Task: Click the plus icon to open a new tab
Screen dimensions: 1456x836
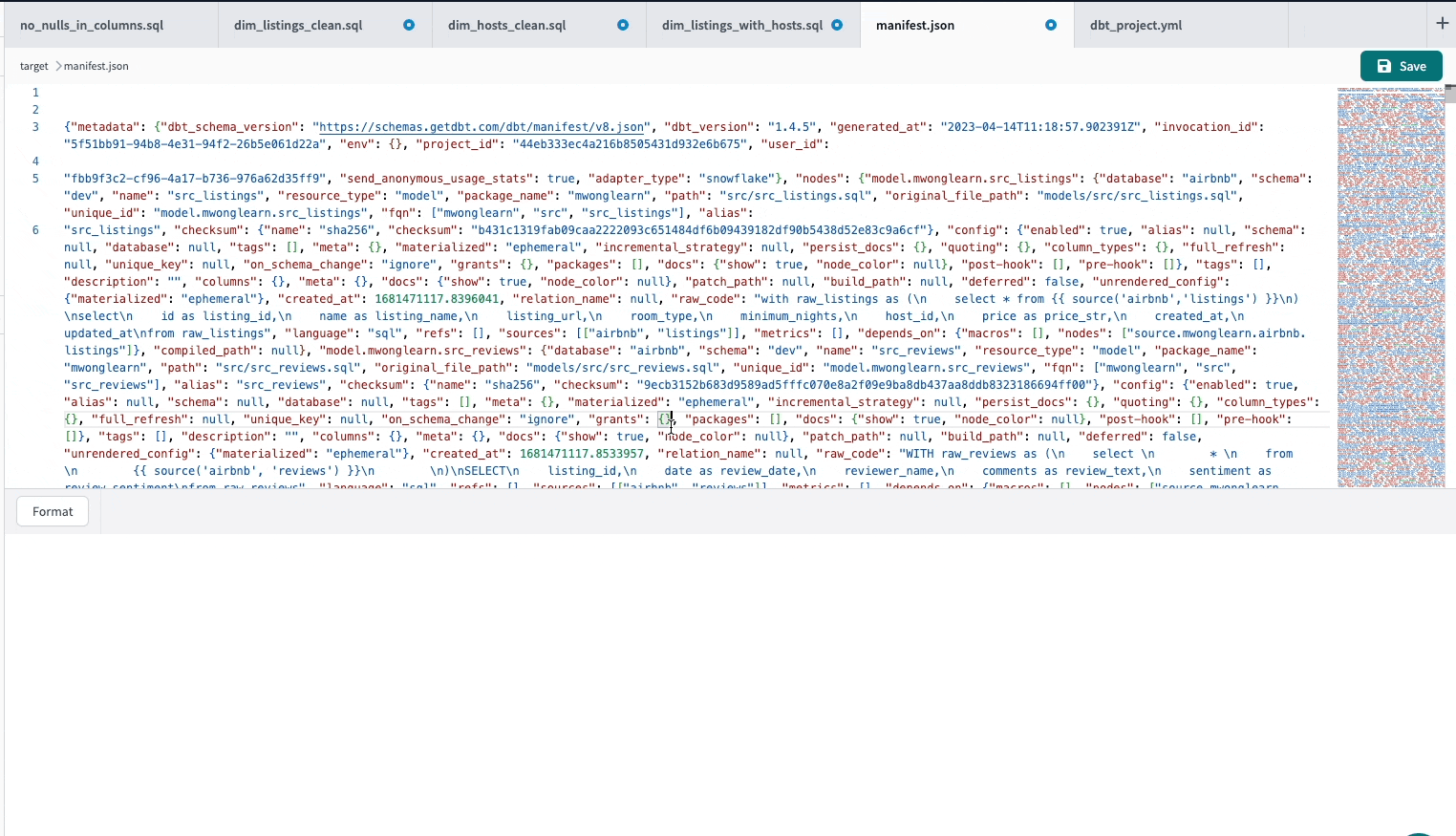Action: 1444,23
